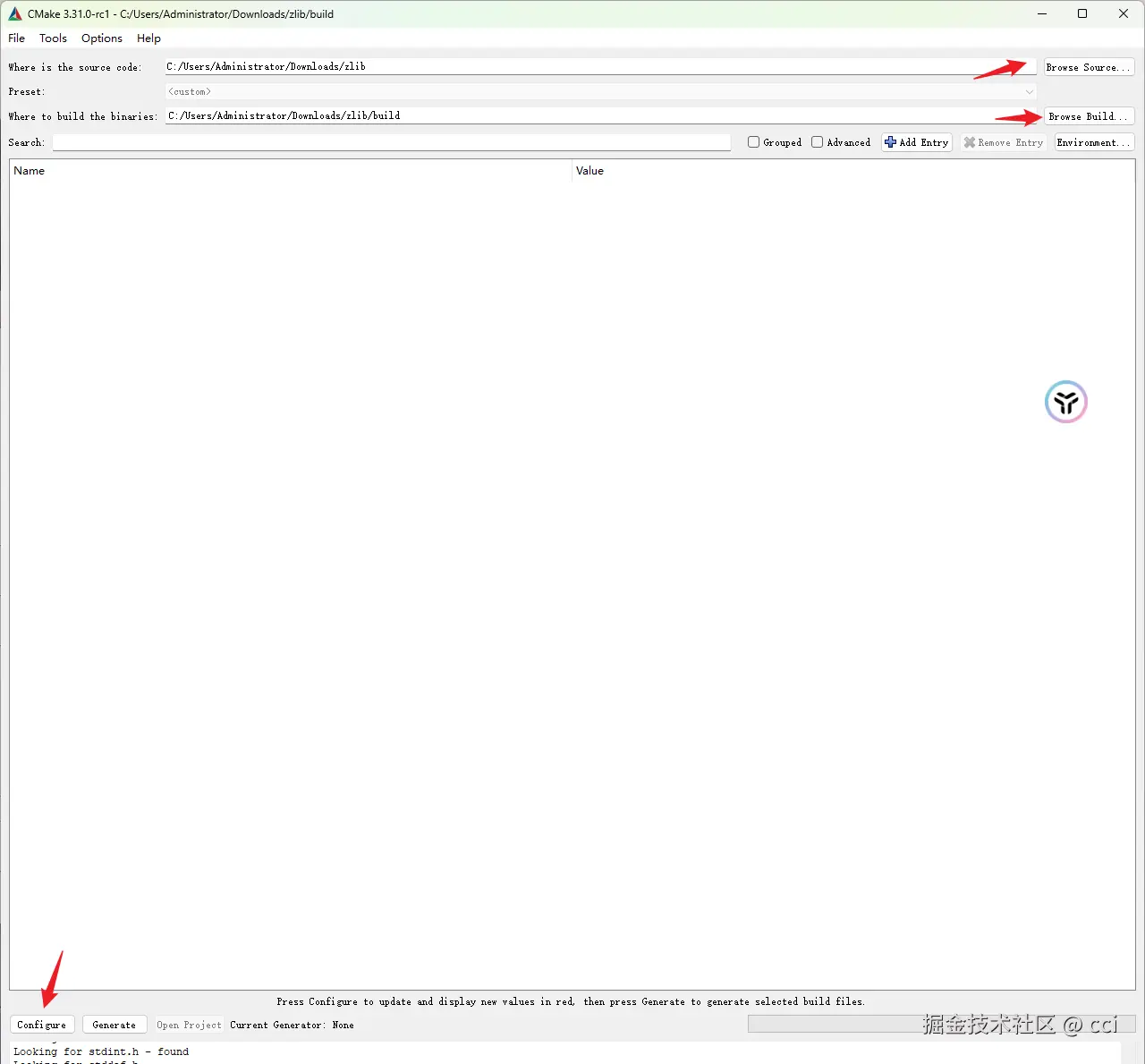Click the progress bar near Current Generator
The height and width of the screenshot is (1064, 1145).
click(941, 1024)
